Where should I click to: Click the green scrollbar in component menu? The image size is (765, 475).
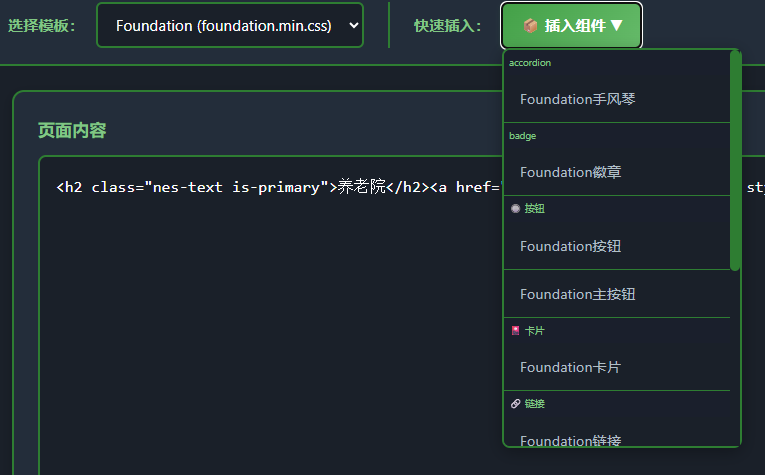tap(735, 160)
